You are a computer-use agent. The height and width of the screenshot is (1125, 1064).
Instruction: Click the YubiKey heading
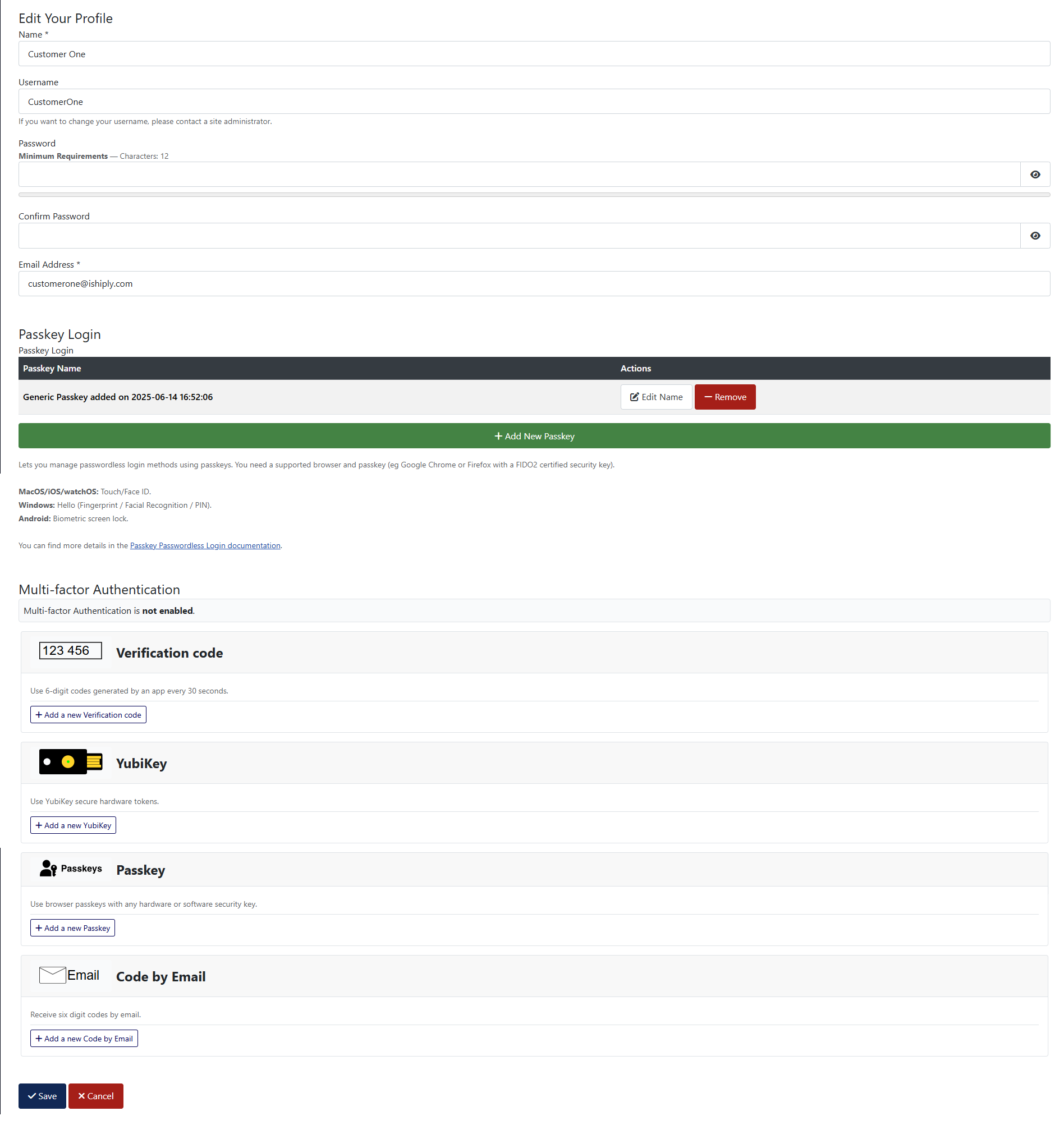pyautogui.click(x=141, y=763)
